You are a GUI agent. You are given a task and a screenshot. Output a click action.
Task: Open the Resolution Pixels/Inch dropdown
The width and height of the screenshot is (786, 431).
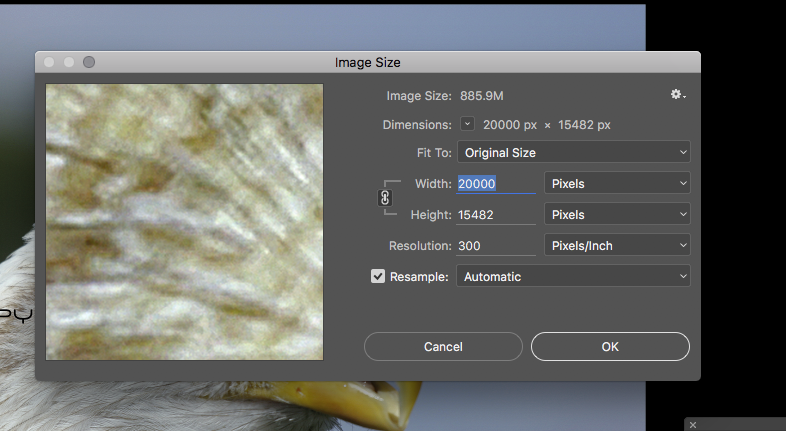point(617,246)
